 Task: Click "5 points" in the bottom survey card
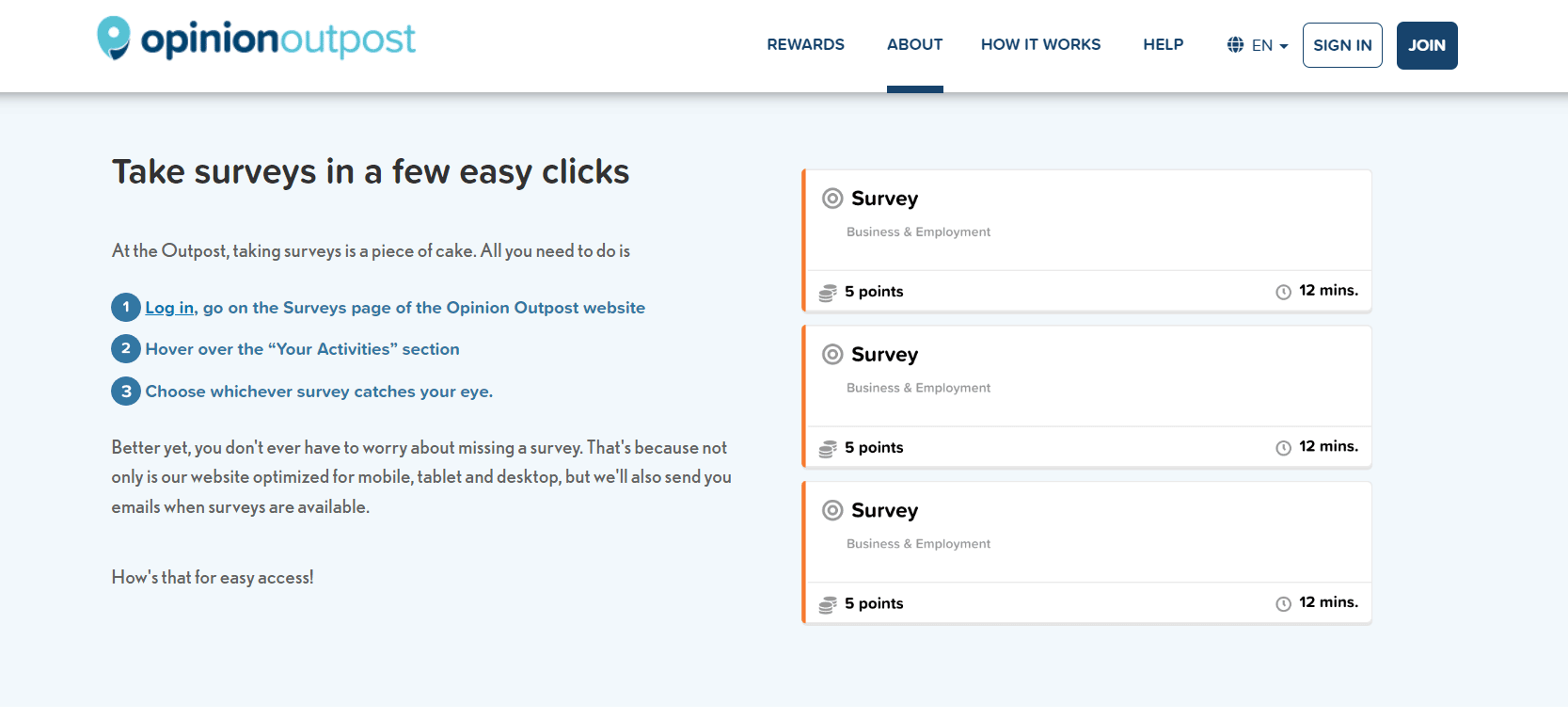[x=874, y=603]
